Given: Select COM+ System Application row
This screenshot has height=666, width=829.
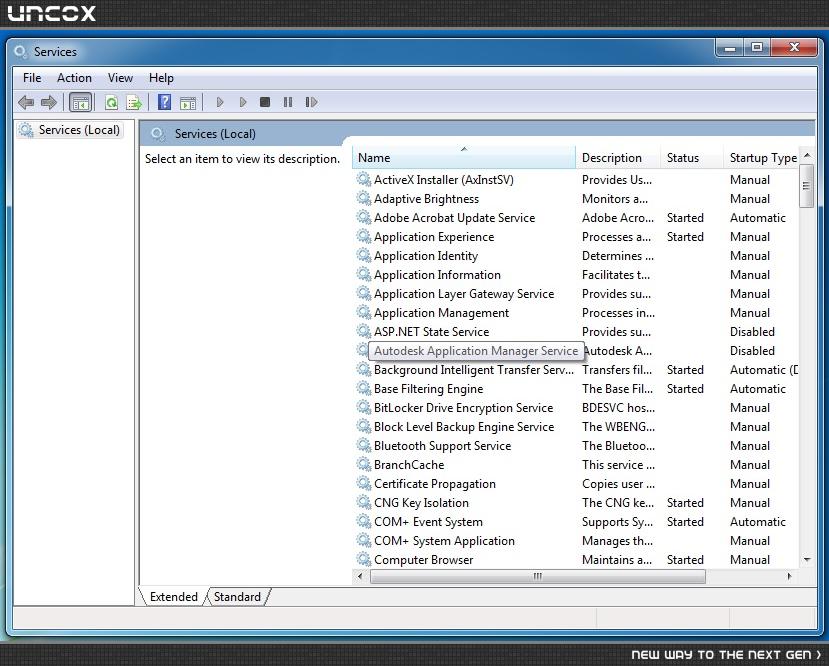Looking at the screenshot, I should 575,541.
